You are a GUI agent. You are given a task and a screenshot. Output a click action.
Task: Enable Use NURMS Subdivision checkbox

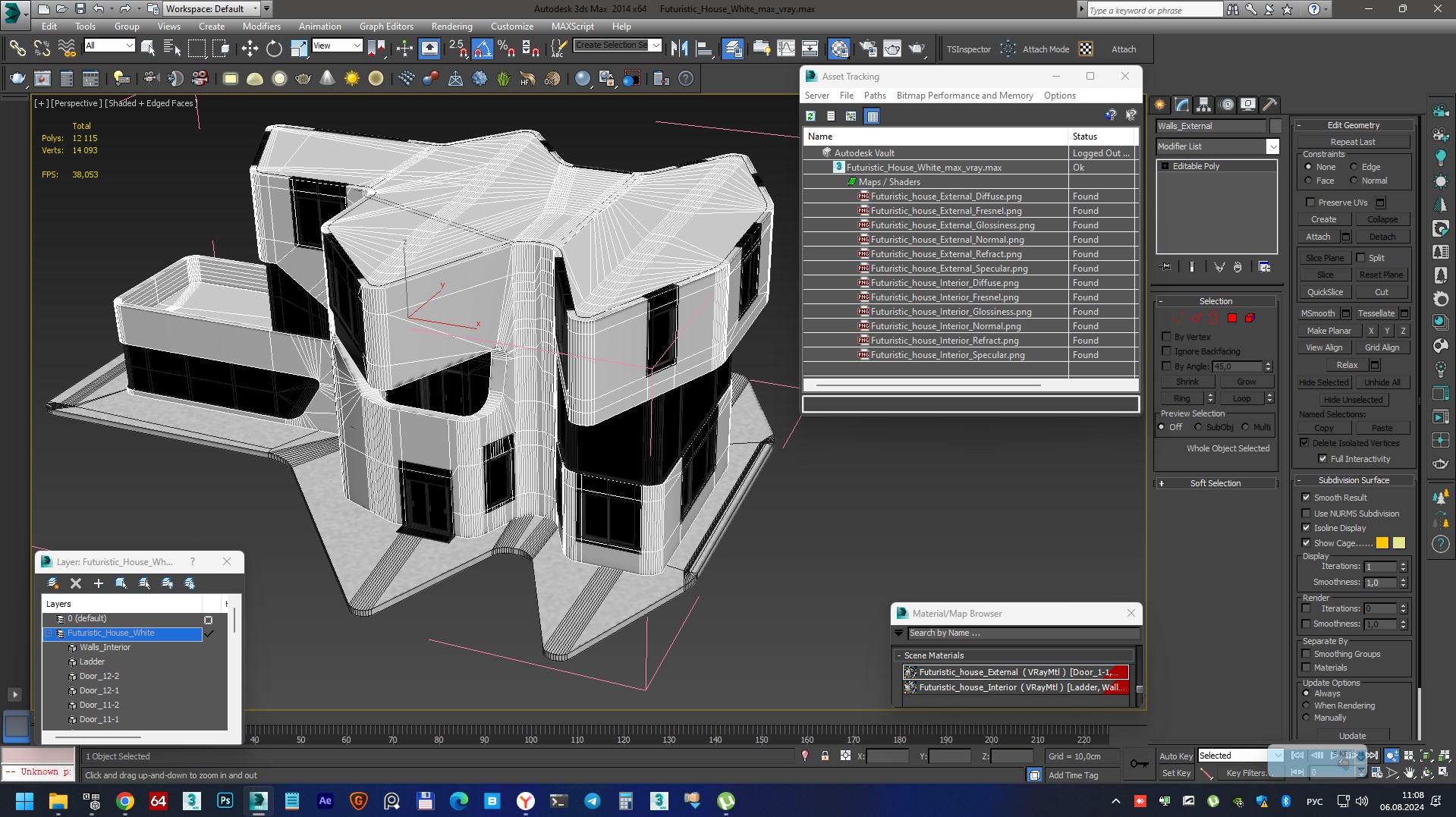[1307, 514]
